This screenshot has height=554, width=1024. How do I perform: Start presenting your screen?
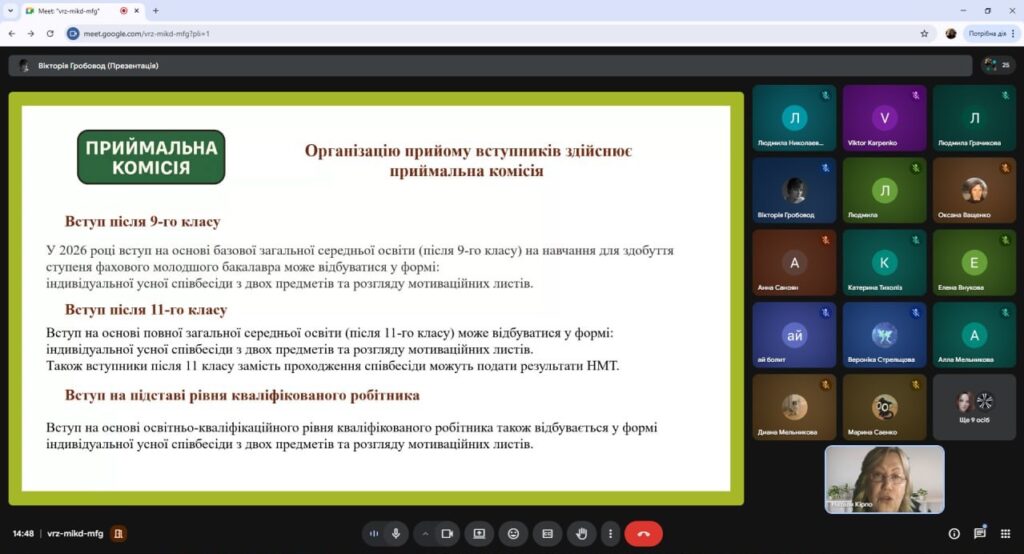pos(479,534)
